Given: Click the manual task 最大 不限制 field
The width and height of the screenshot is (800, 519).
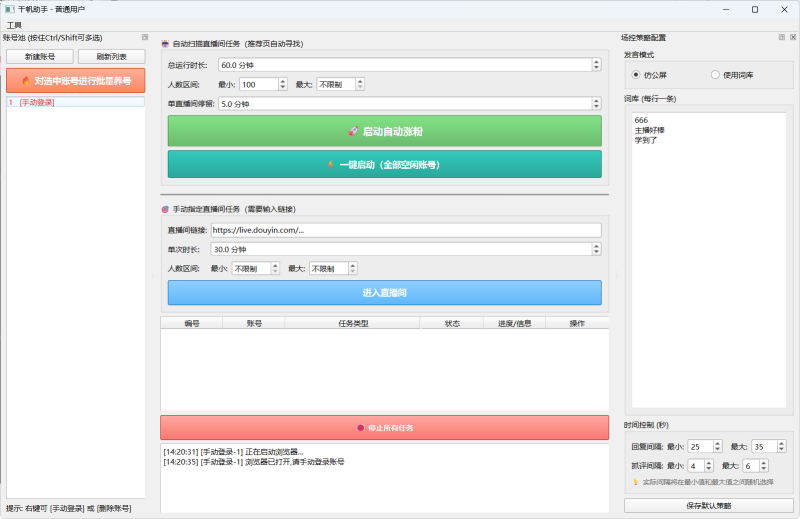Looking at the screenshot, I should (329, 268).
